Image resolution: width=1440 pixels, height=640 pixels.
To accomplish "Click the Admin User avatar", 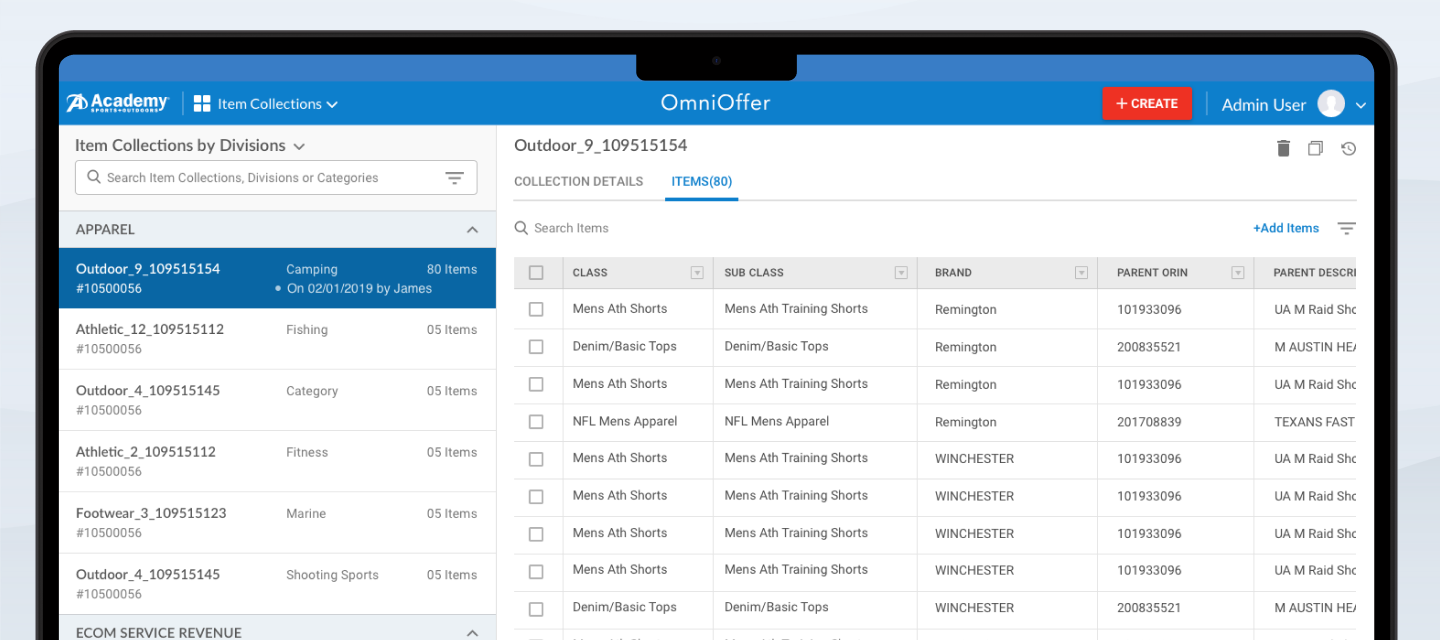I will (x=1330, y=104).
